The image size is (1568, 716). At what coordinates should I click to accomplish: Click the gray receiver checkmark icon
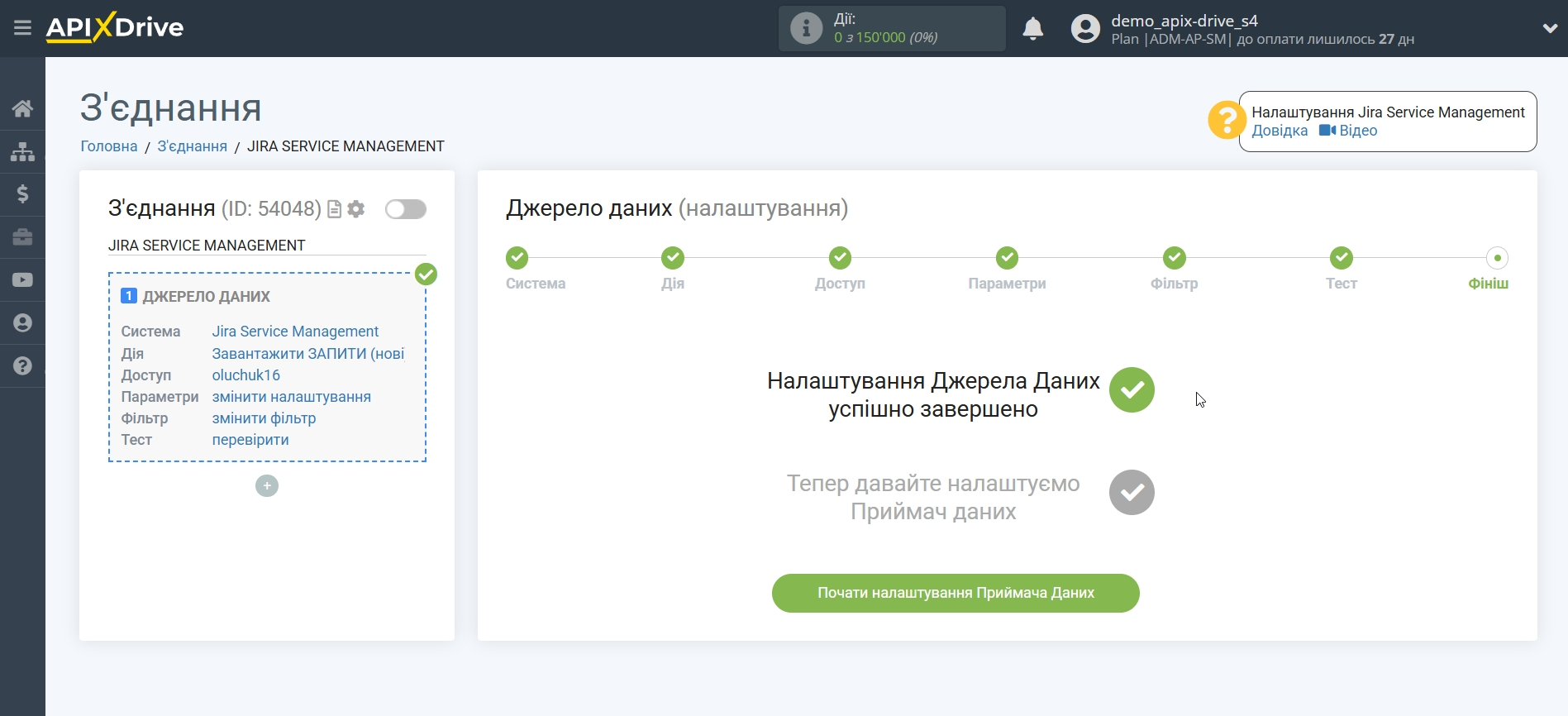coord(1132,493)
